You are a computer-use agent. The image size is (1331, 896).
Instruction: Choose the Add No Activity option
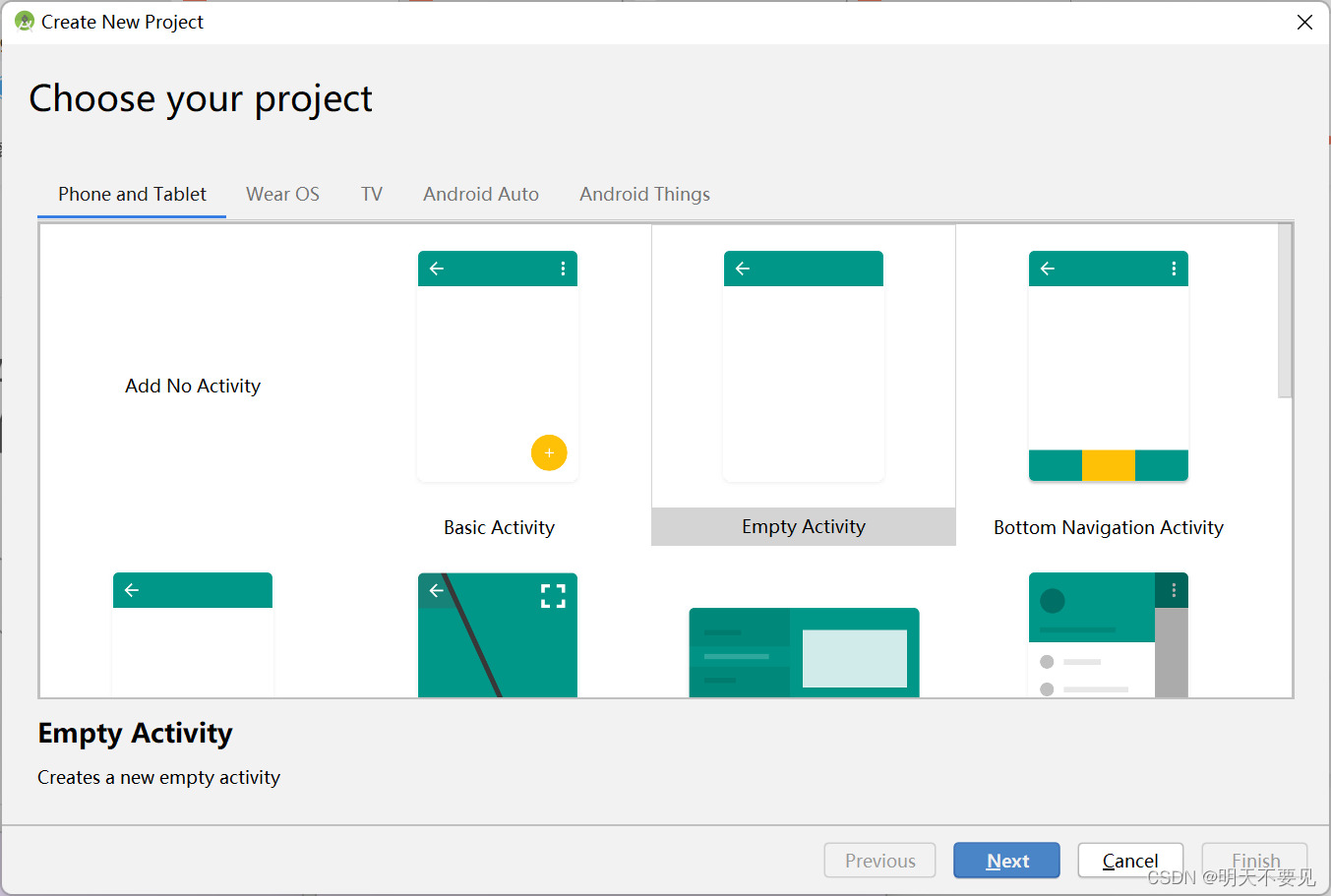193,386
